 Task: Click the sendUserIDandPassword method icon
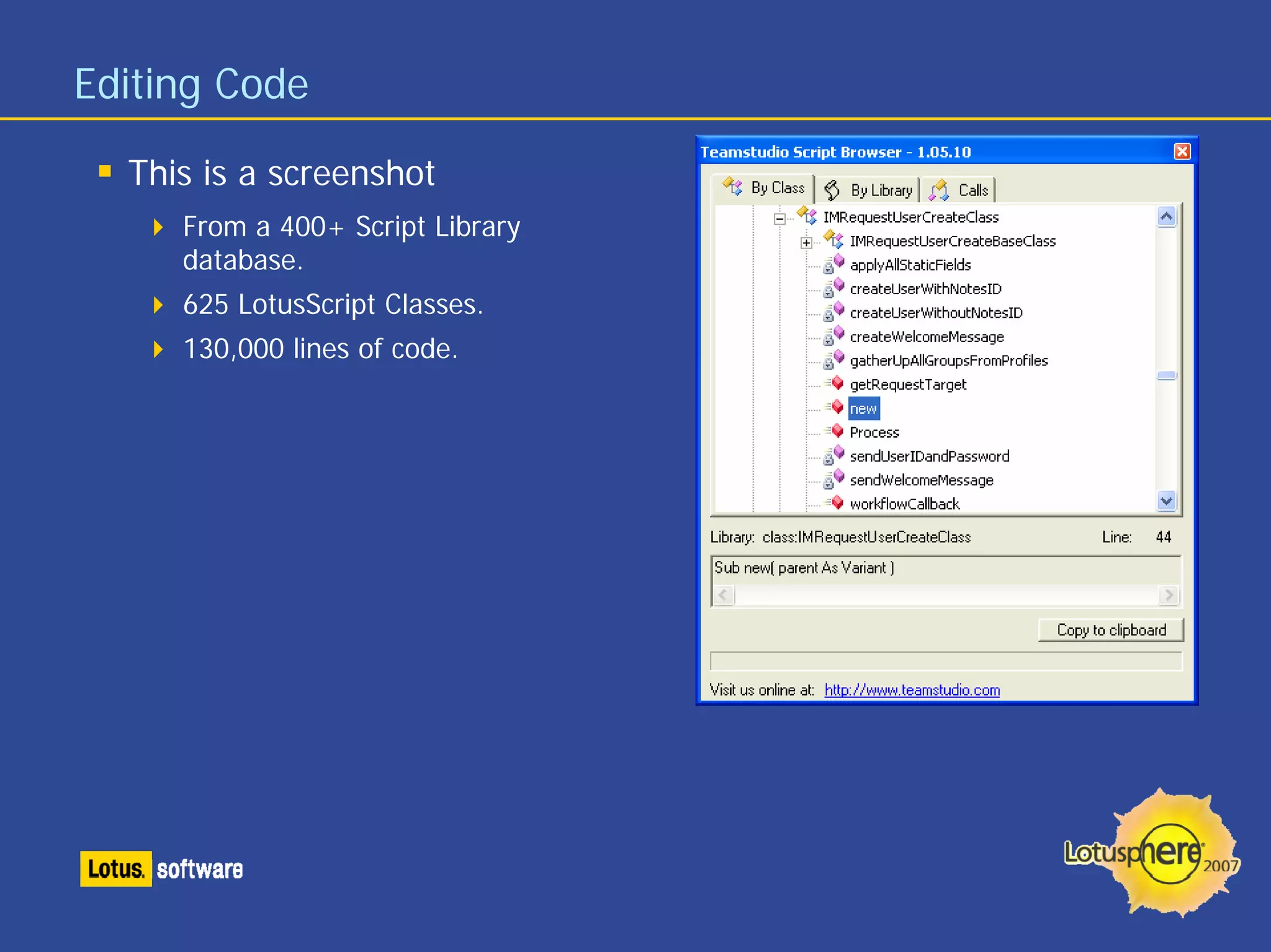(x=833, y=455)
